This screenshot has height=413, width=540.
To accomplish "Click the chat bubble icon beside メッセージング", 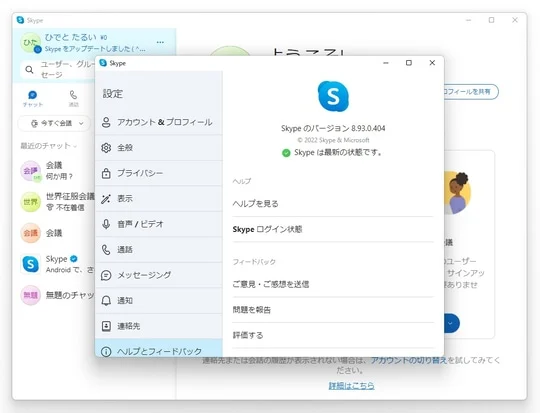I will (x=106, y=275).
